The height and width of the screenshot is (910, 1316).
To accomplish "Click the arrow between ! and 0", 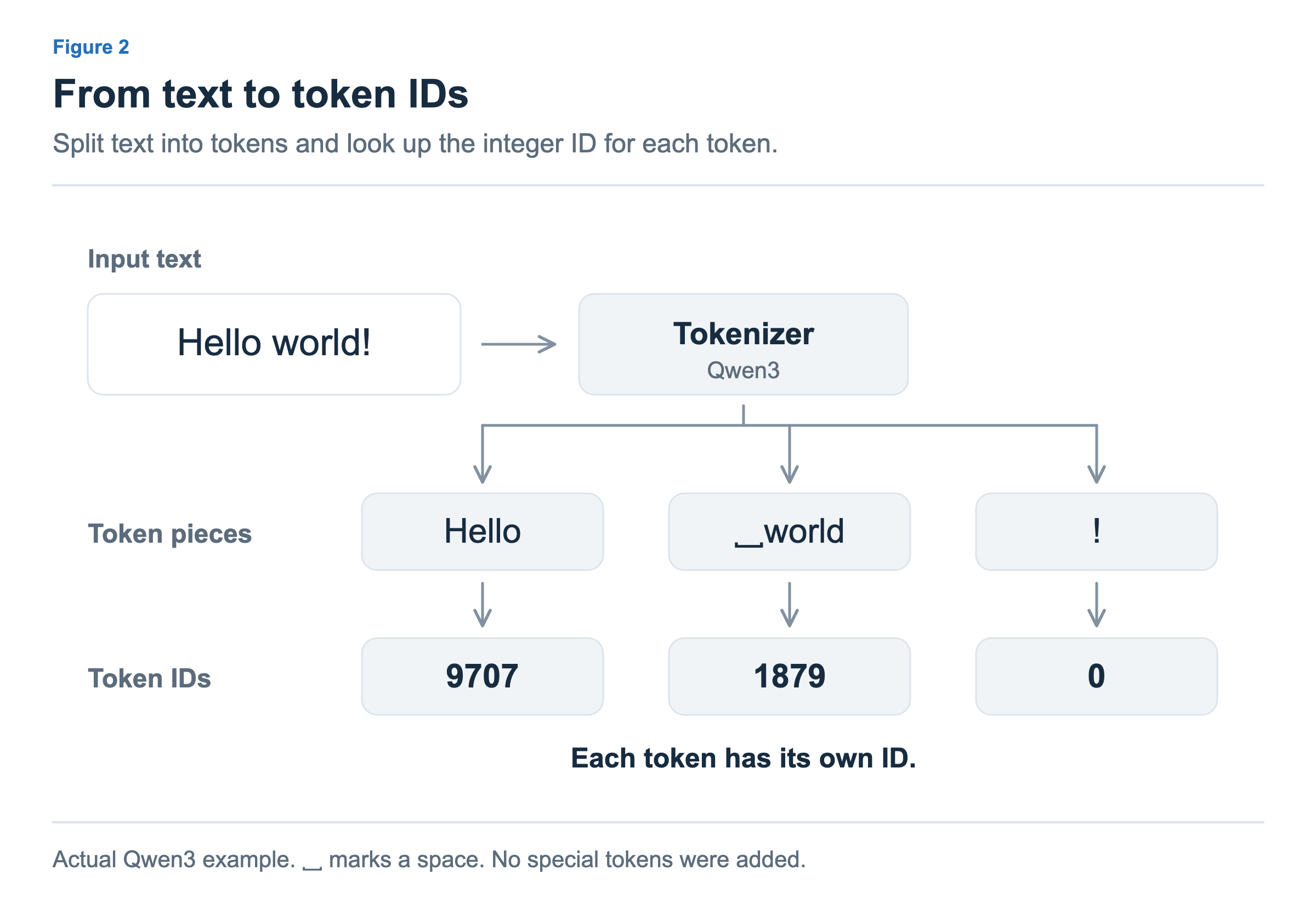I will click(1097, 605).
